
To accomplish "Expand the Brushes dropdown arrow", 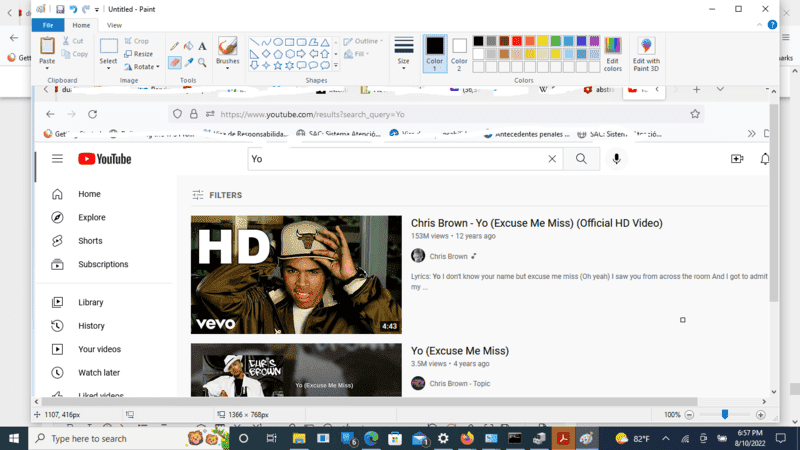I will pos(228,68).
